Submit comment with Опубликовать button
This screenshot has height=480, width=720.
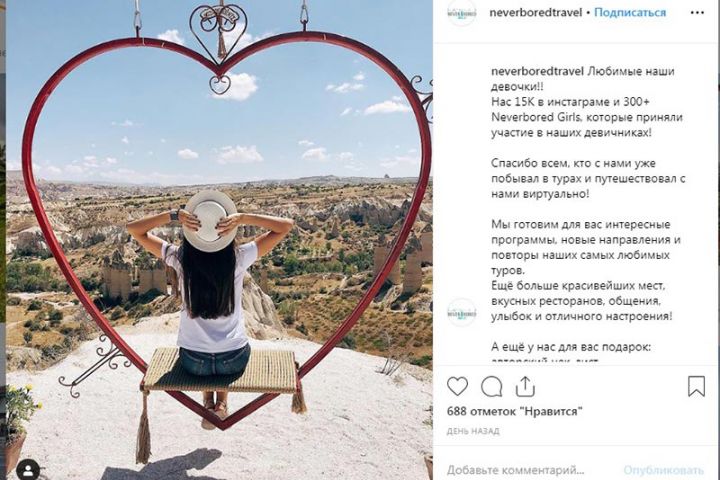(664, 470)
